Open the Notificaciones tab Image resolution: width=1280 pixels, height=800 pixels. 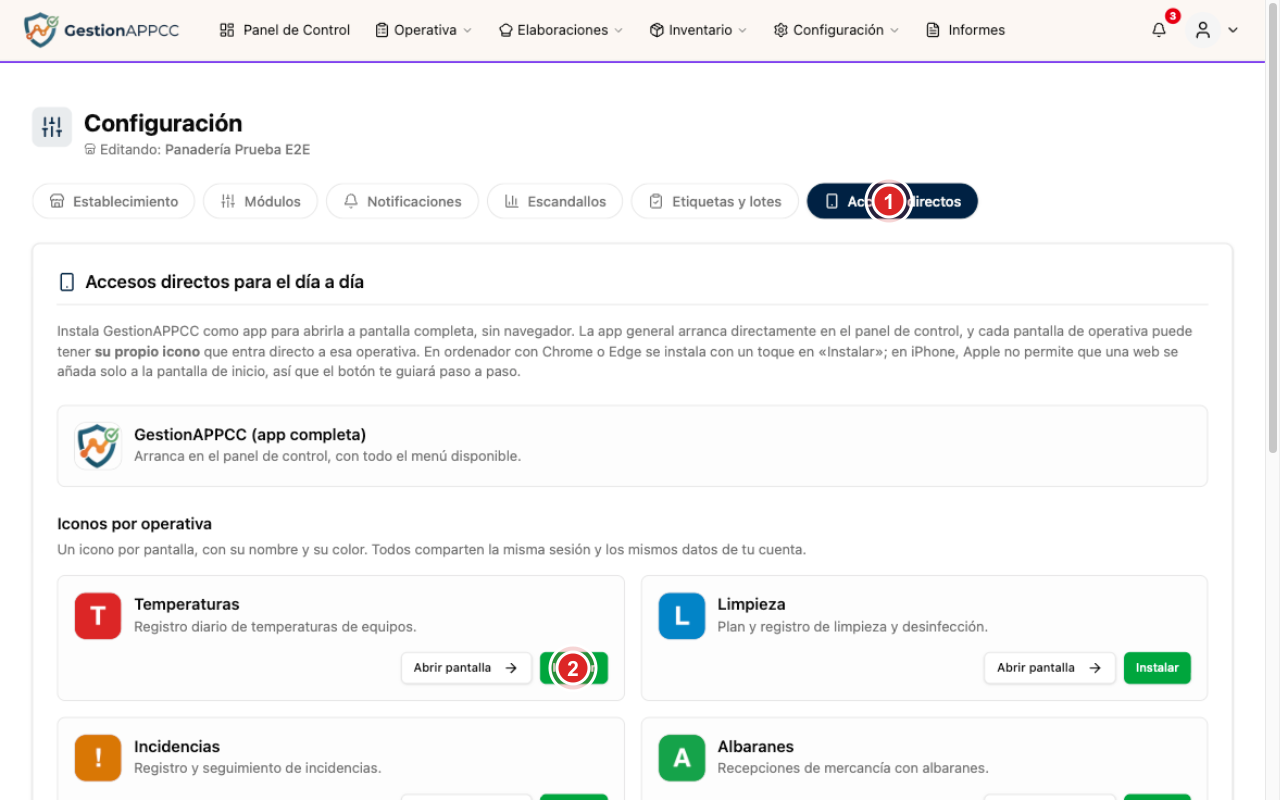click(x=402, y=201)
